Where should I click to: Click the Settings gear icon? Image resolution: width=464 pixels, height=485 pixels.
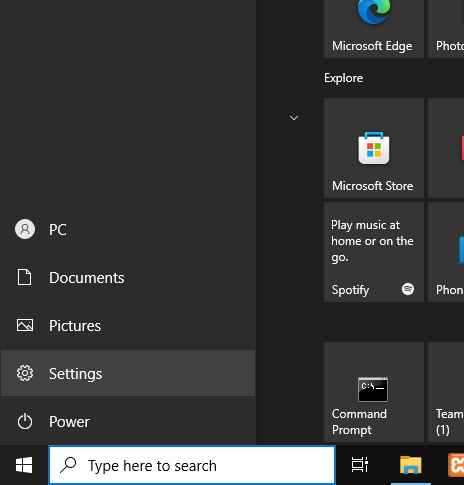[25, 373]
